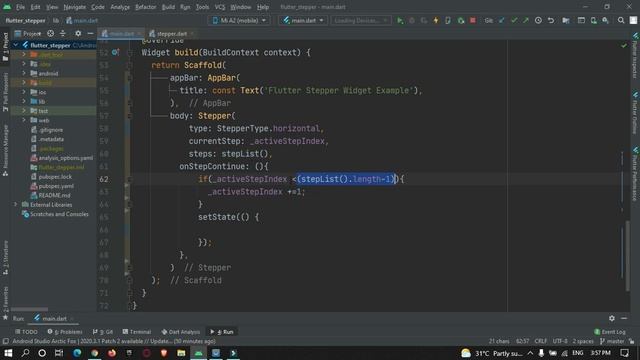Open TODO tool window
The height and width of the screenshot is (360, 640).
27,332
